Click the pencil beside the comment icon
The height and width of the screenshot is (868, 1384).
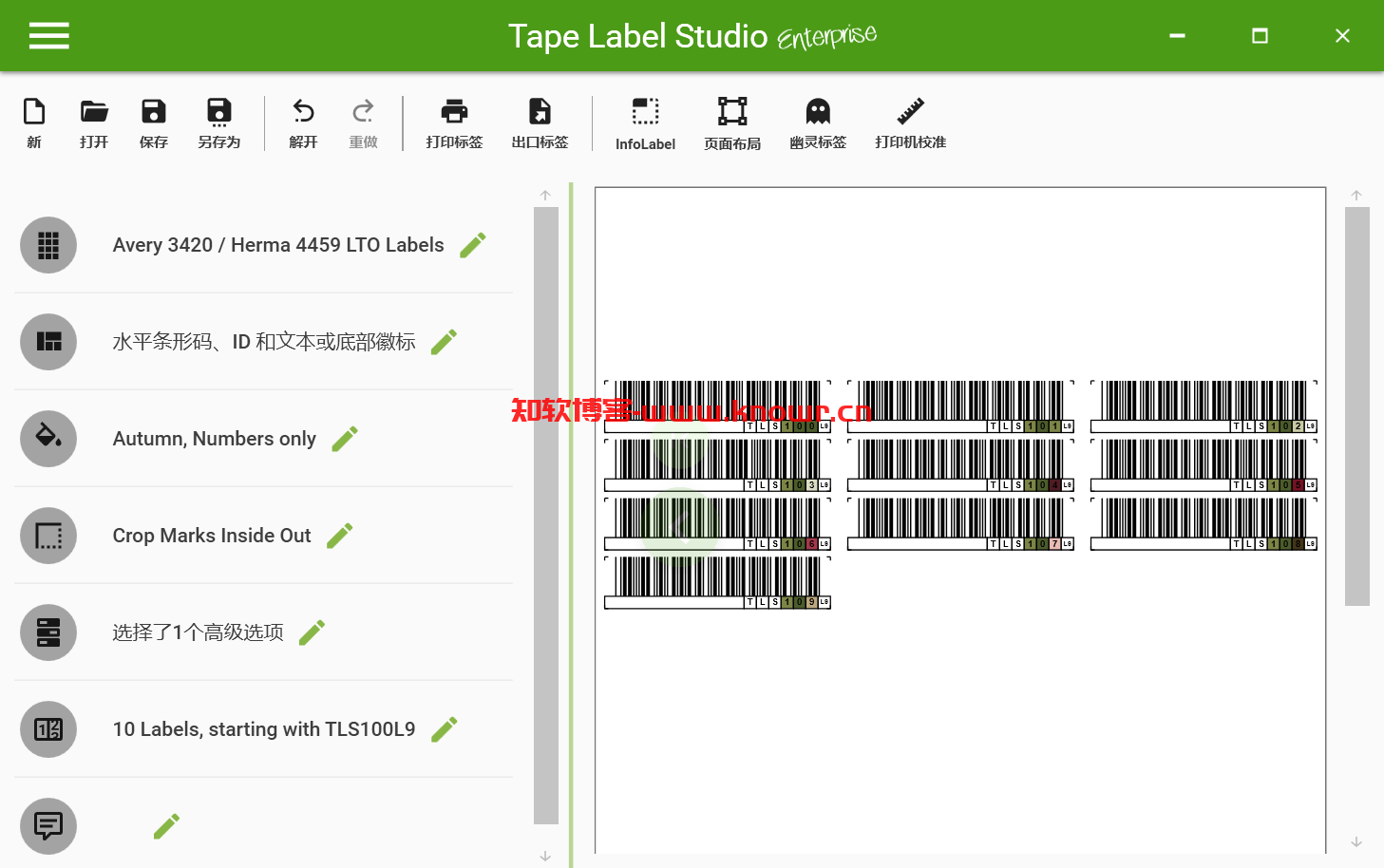tap(167, 826)
